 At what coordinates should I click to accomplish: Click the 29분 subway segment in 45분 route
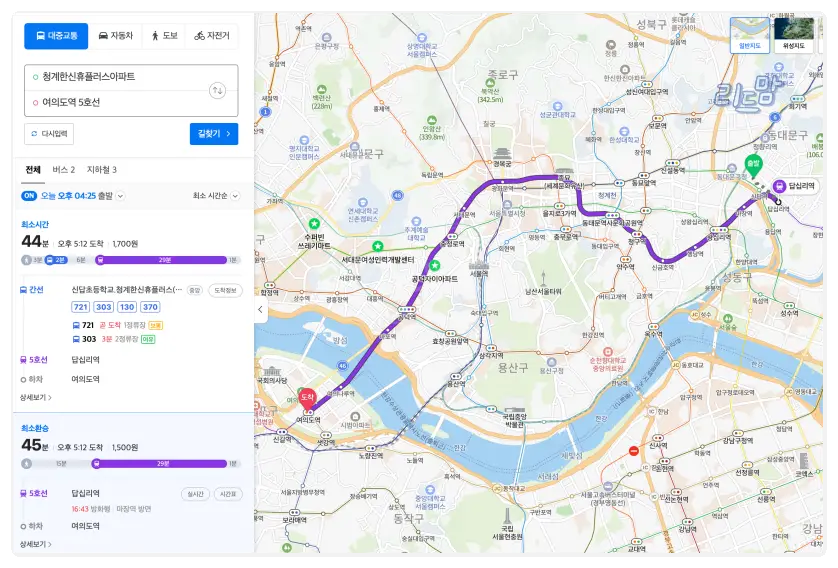click(x=159, y=464)
